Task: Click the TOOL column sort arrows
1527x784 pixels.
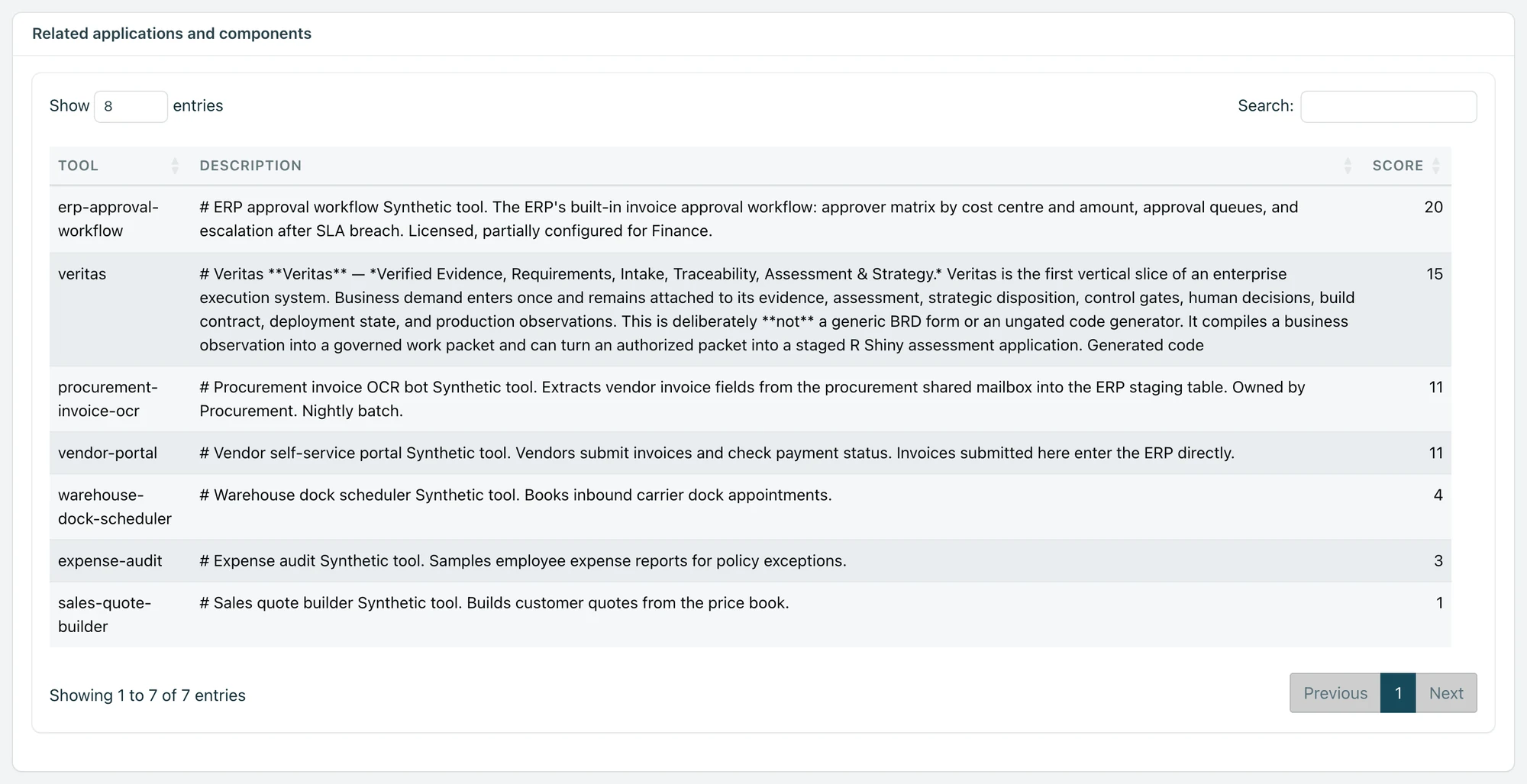Action: coord(175,166)
